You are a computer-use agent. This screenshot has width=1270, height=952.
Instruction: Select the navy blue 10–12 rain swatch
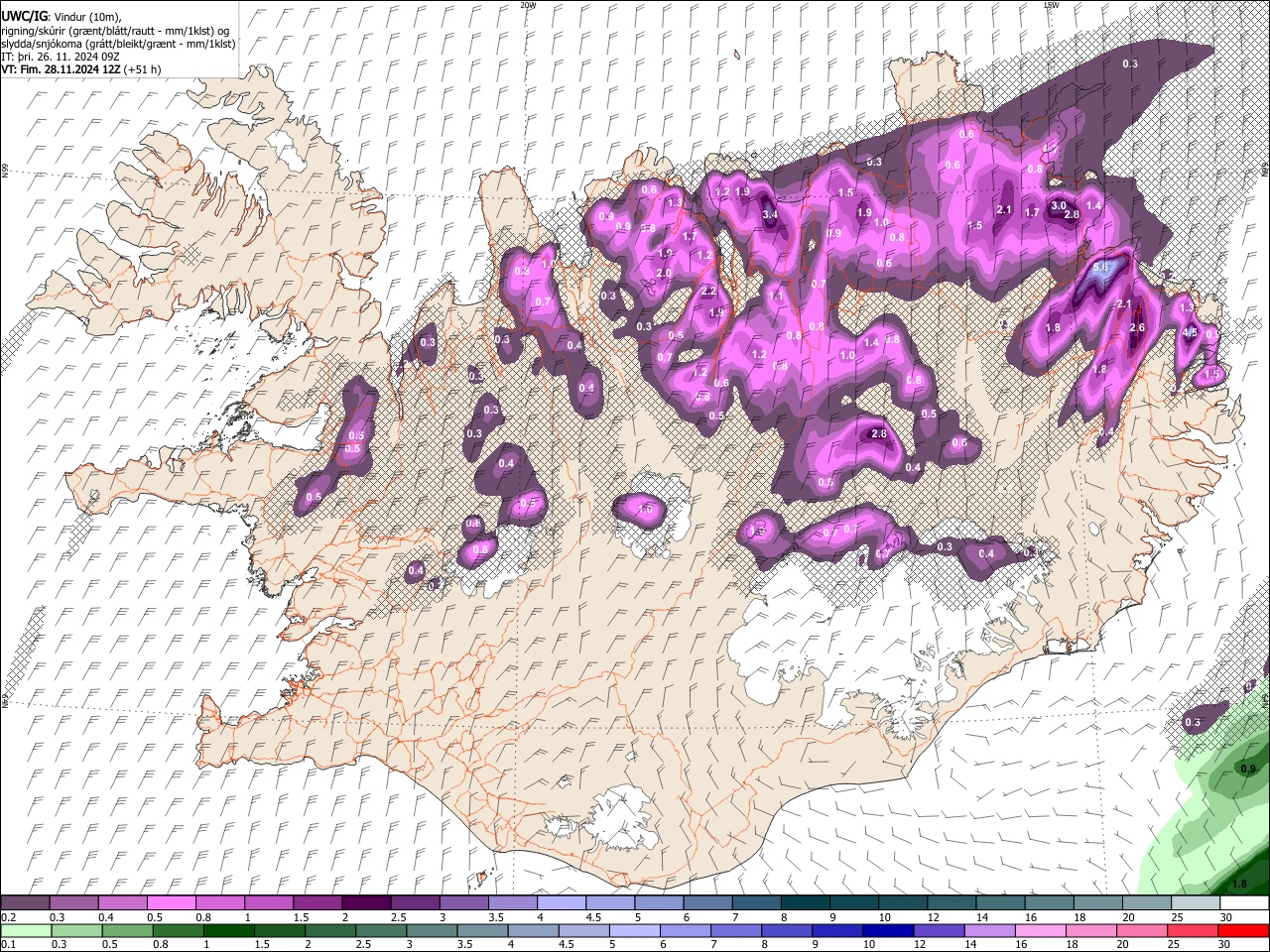pyautogui.click(x=886, y=931)
